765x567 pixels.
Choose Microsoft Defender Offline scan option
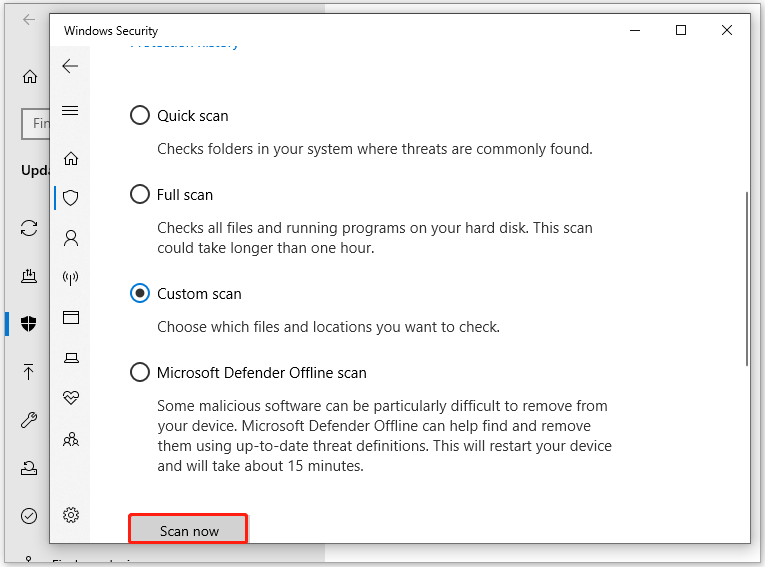[140, 373]
